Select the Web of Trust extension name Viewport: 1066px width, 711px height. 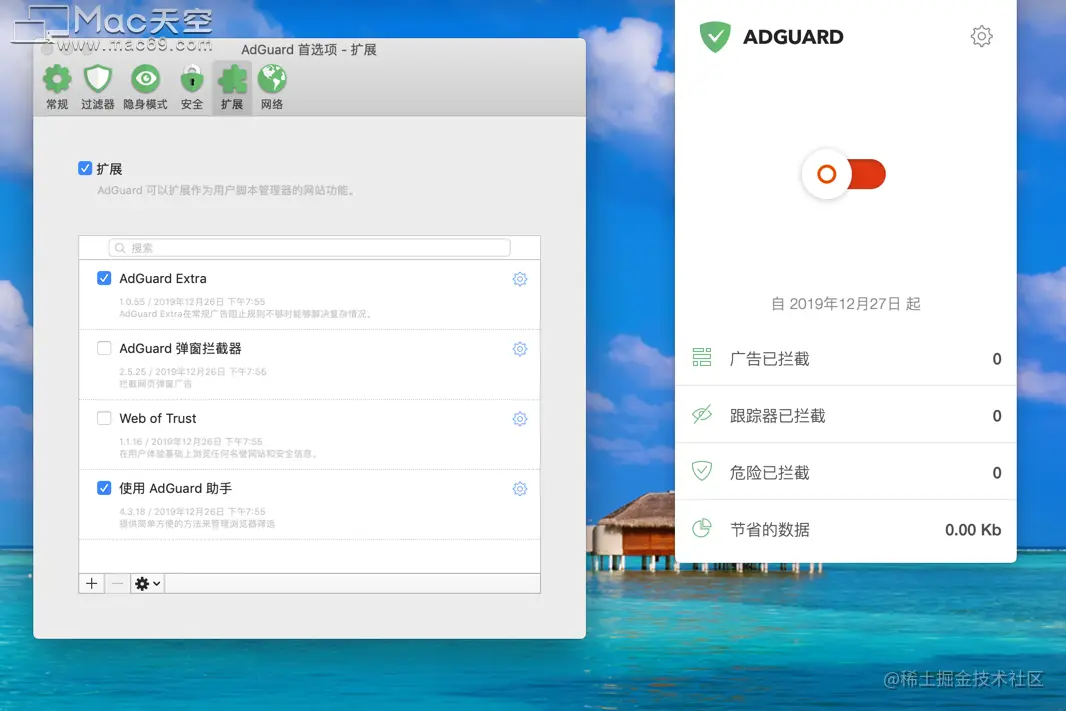[158, 418]
